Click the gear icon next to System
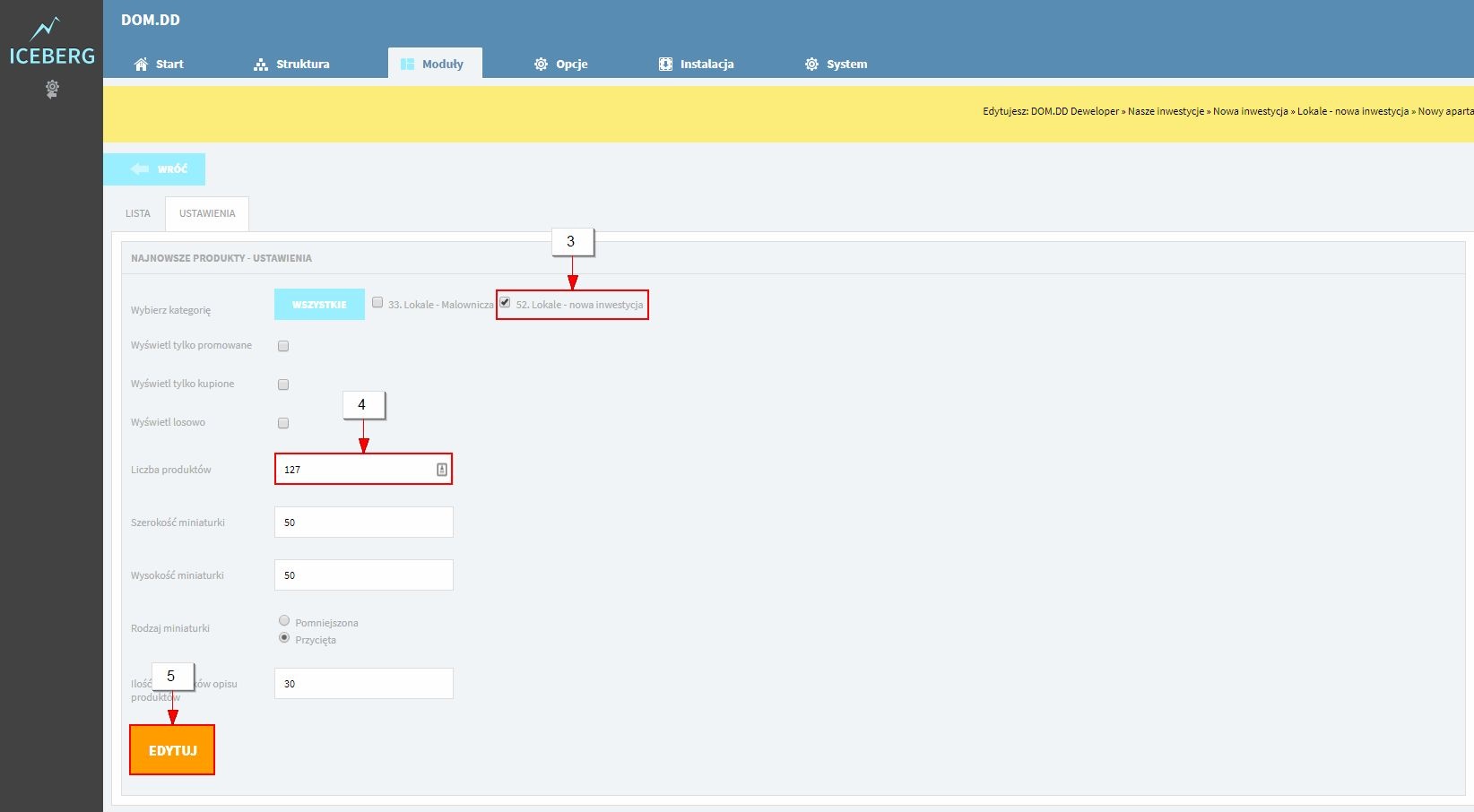The image size is (1474, 812). [x=811, y=64]
